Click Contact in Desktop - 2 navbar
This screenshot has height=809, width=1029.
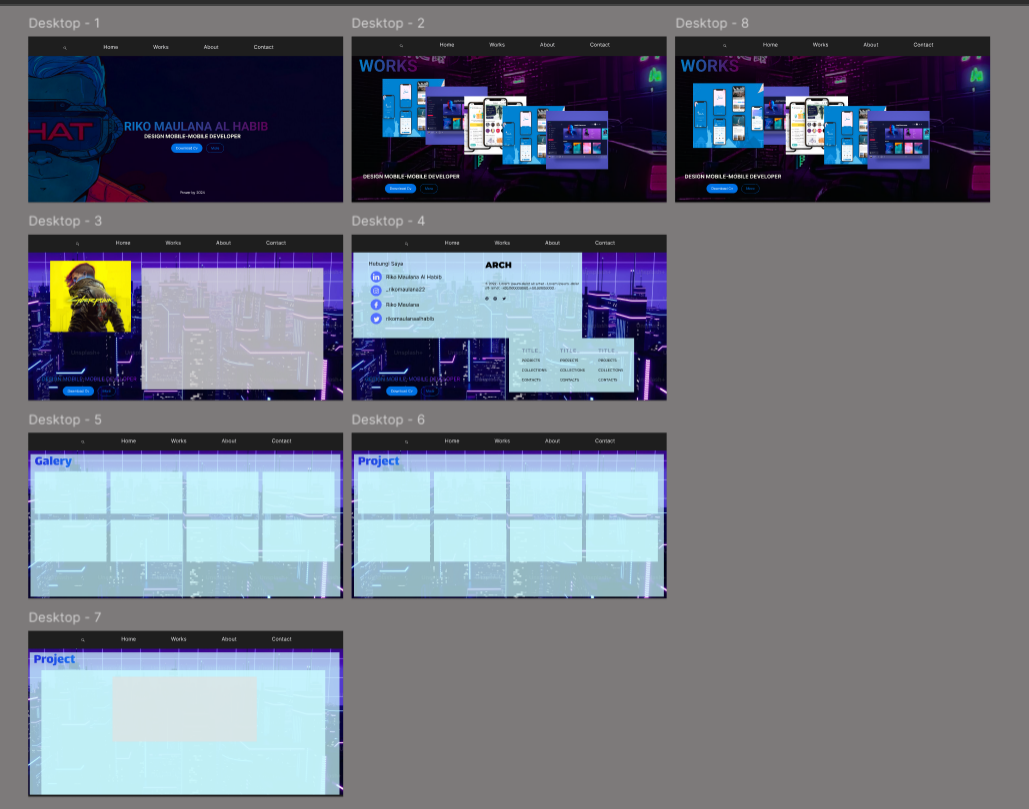[x=599, y=45]
